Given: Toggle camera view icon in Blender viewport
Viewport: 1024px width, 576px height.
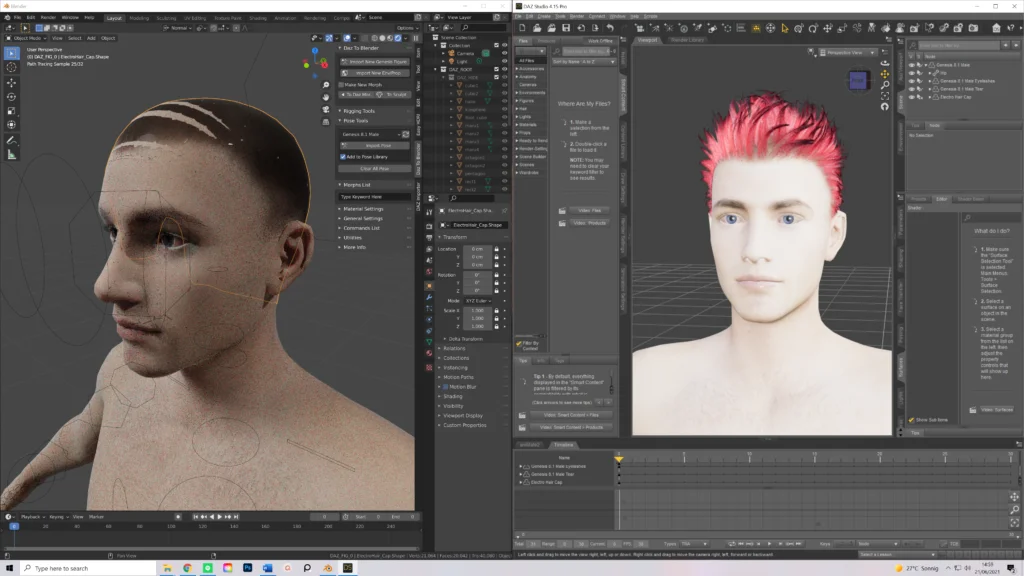Looking at the screenshot, I should [326, 109].
